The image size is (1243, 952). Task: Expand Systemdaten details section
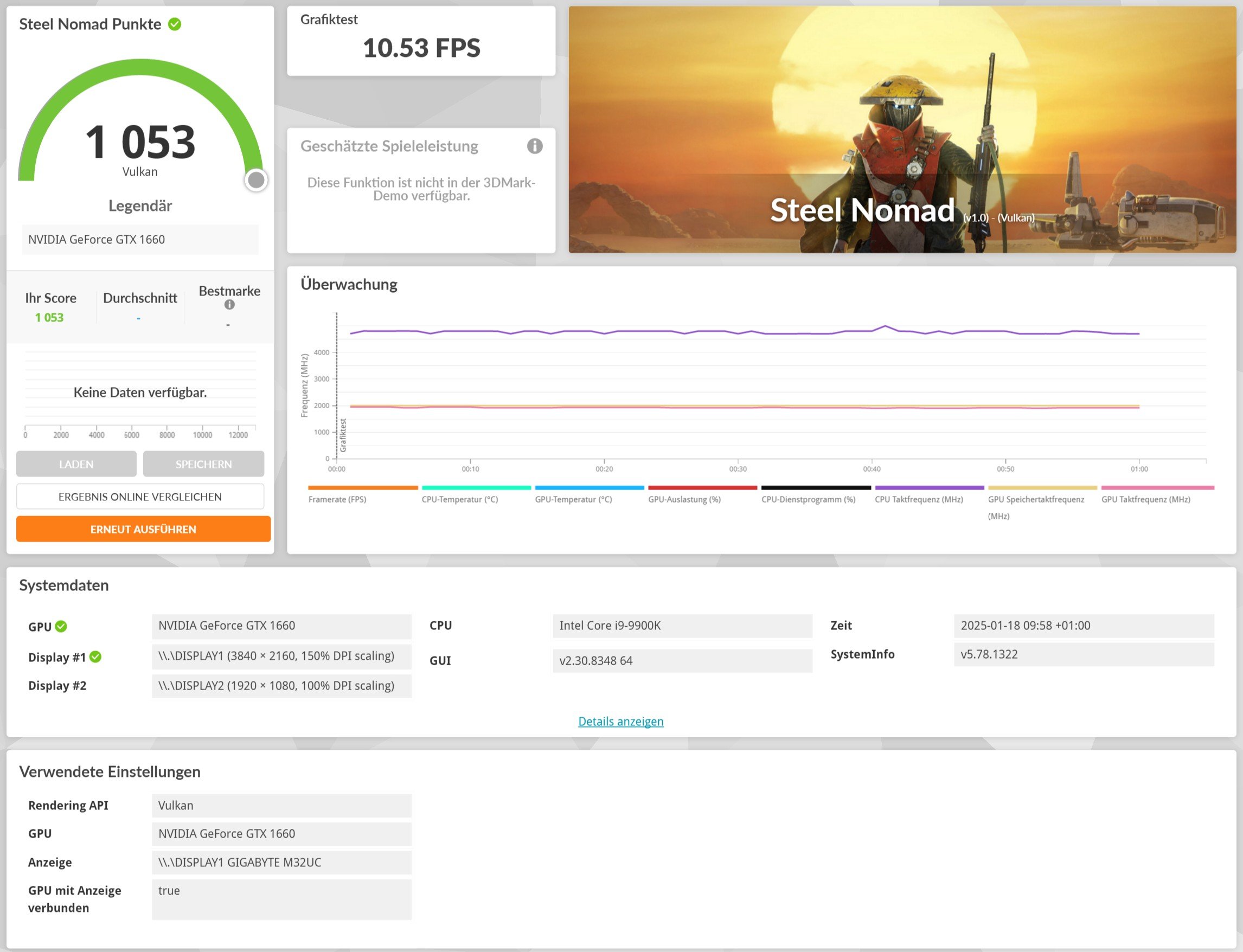pyautogui.click(x=621, y=720)
